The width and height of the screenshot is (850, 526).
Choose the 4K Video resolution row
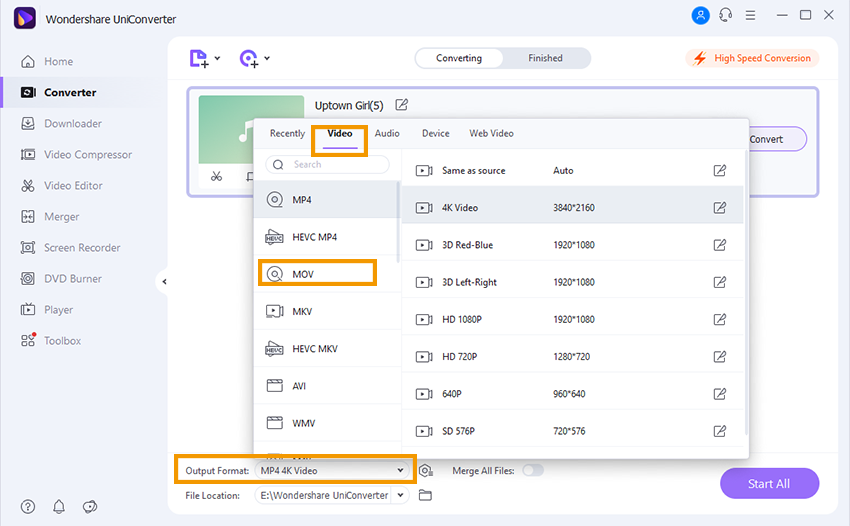[x=572, y=208]
